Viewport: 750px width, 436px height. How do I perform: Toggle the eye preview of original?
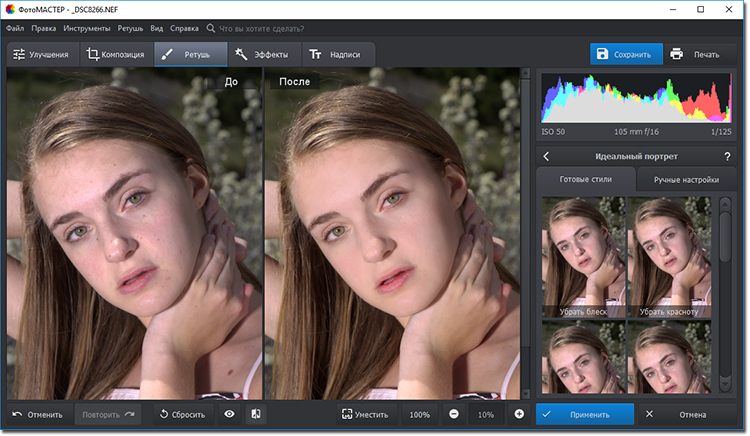click(230, 414)
